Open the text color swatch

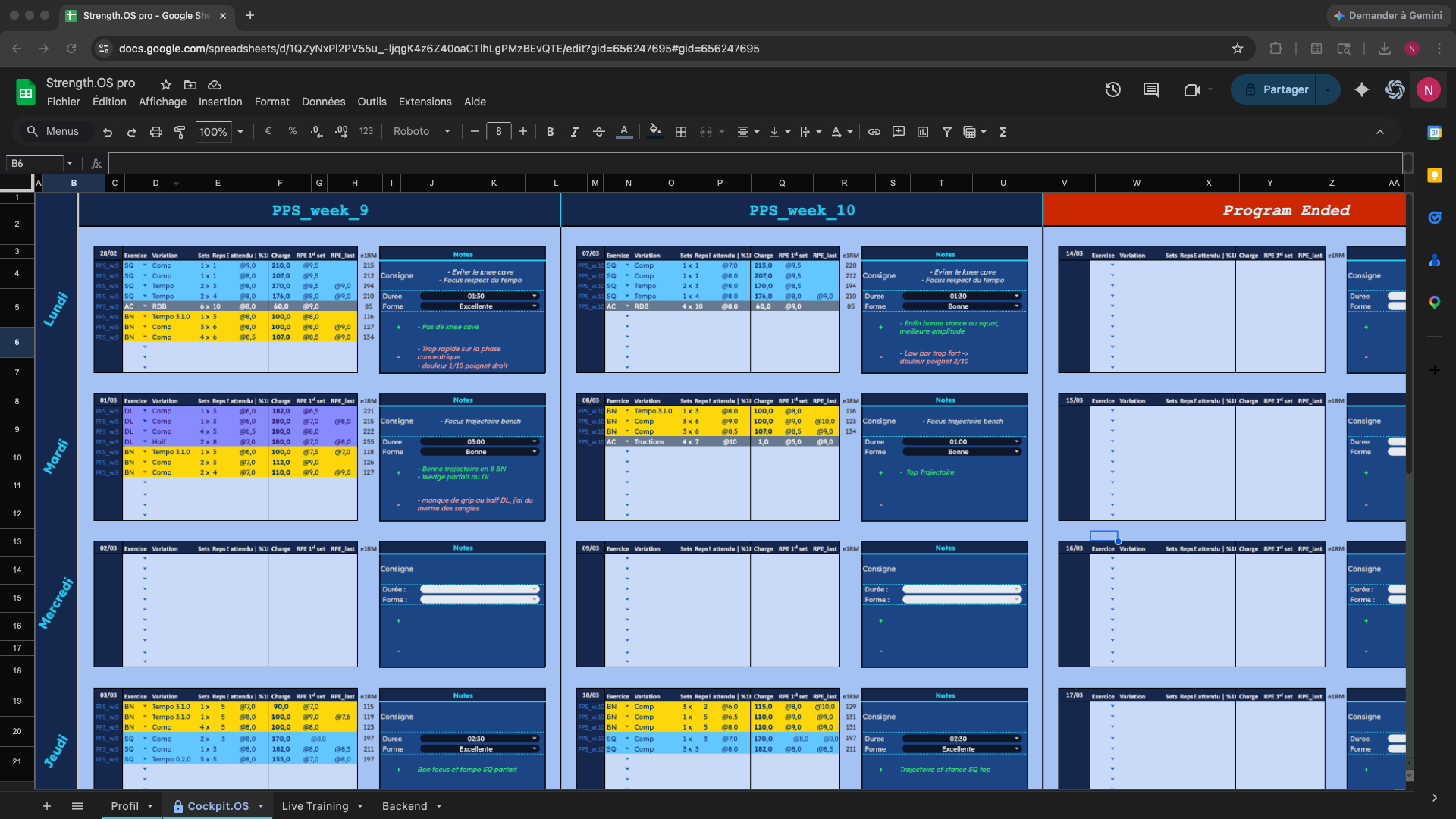pyautogui.click(x=623, y=131)
